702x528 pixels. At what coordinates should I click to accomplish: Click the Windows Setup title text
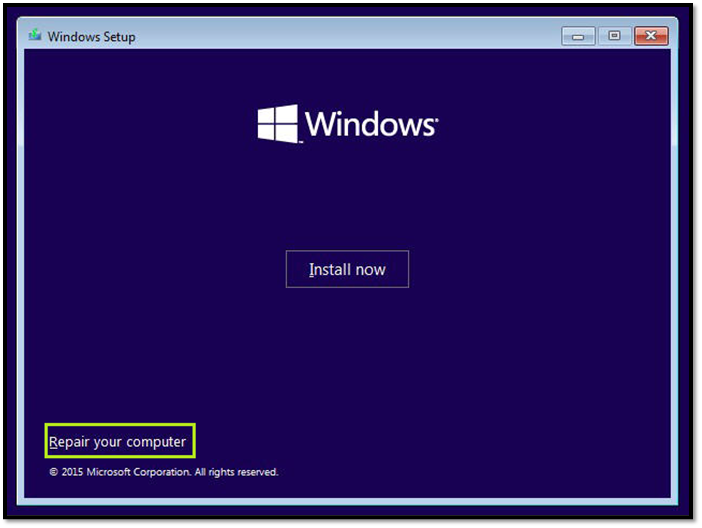91,37
